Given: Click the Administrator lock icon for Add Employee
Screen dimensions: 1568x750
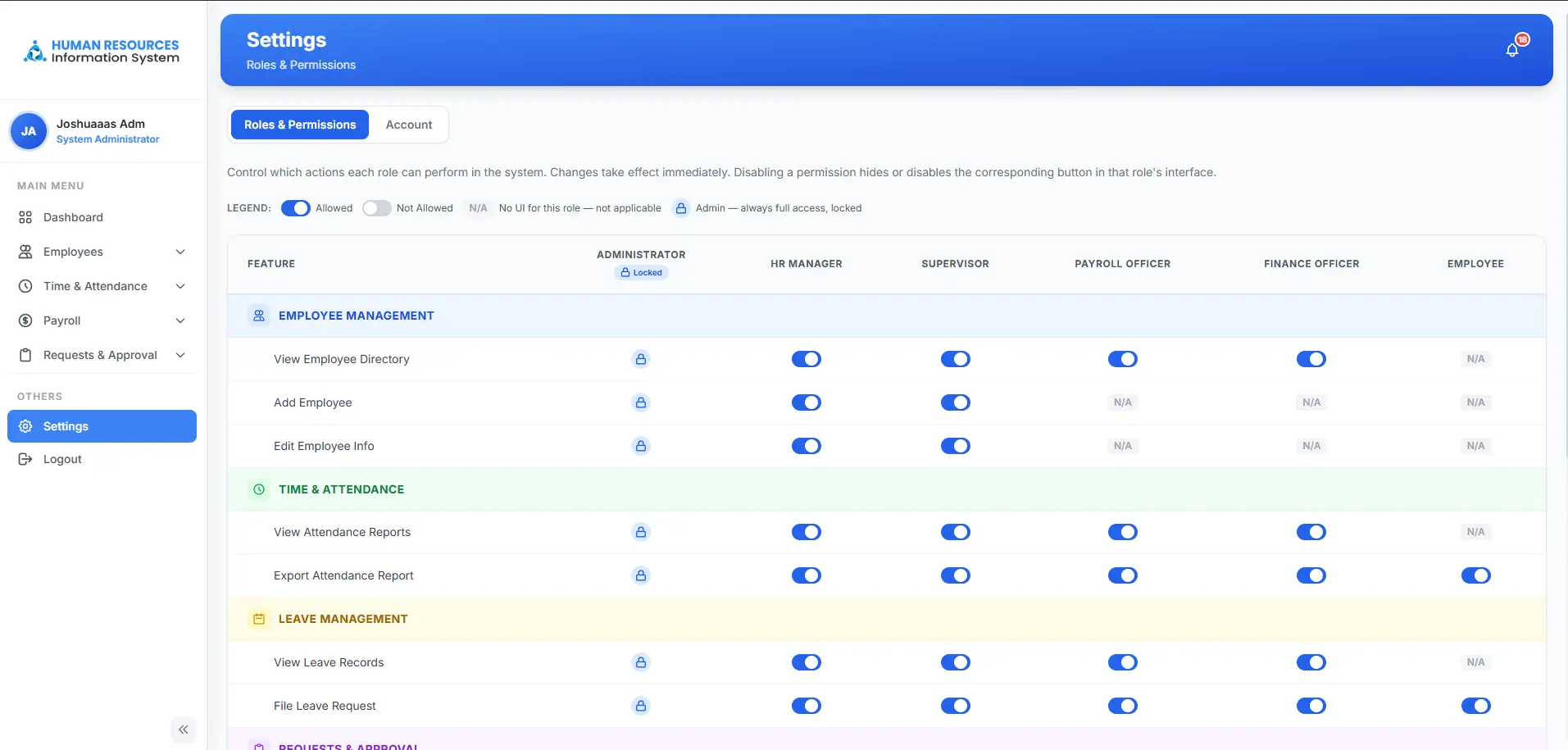Looking at the screenshot, I should 641,402.
